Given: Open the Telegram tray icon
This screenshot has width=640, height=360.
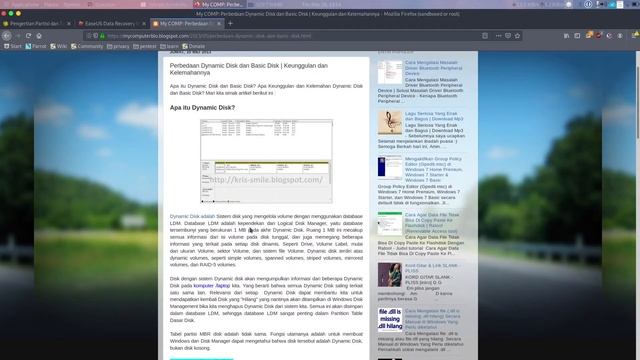Looking at the screenshot, I should click(612, 4).
